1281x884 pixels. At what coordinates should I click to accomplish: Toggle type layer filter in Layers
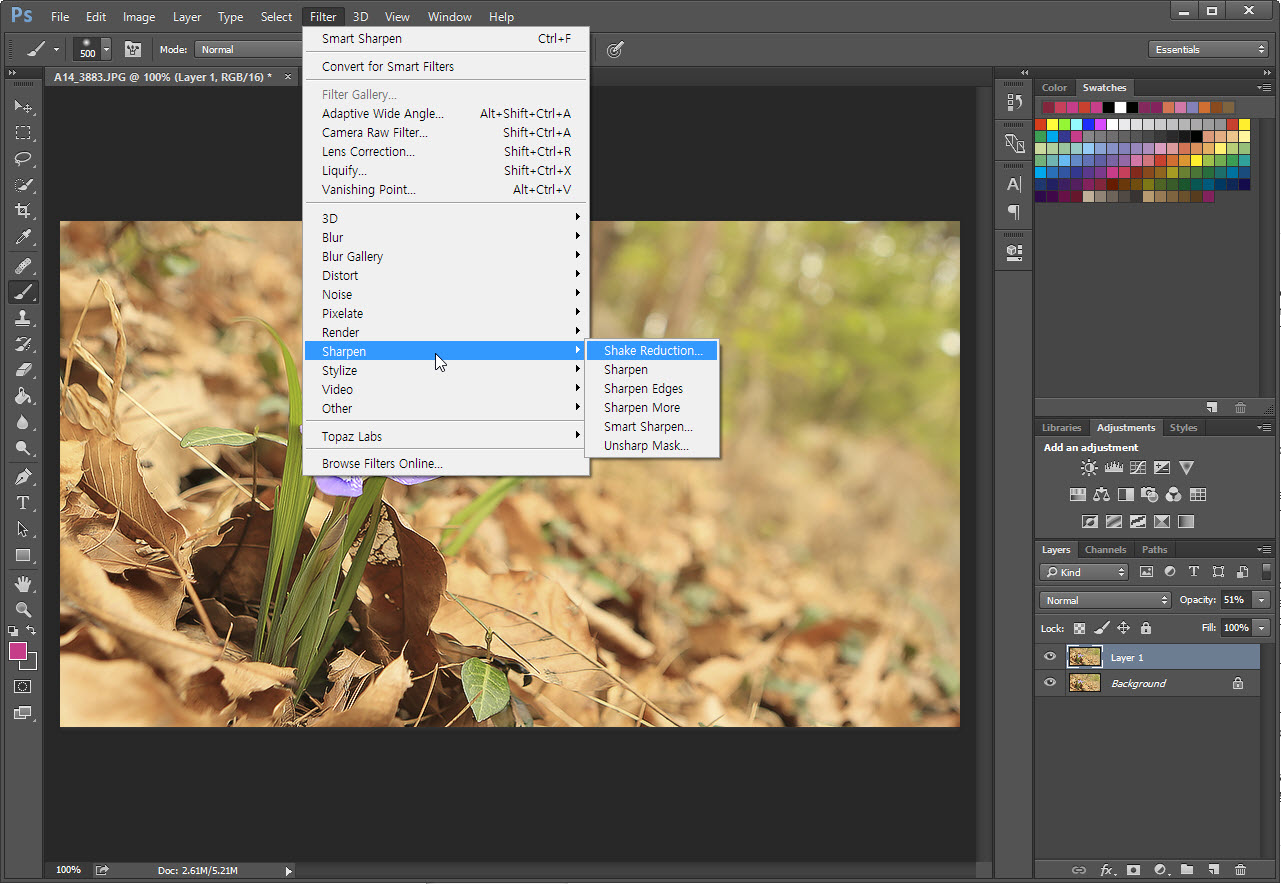click(1193, 572)
